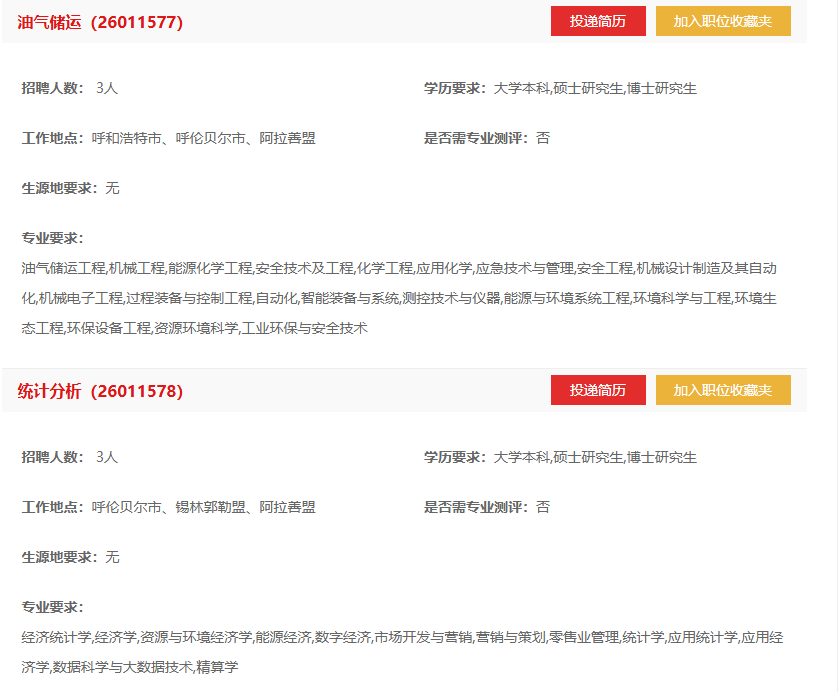838x692 pixels.
Task: Open the 统计分析 (26011578) job title
Action: click(100, 391)
